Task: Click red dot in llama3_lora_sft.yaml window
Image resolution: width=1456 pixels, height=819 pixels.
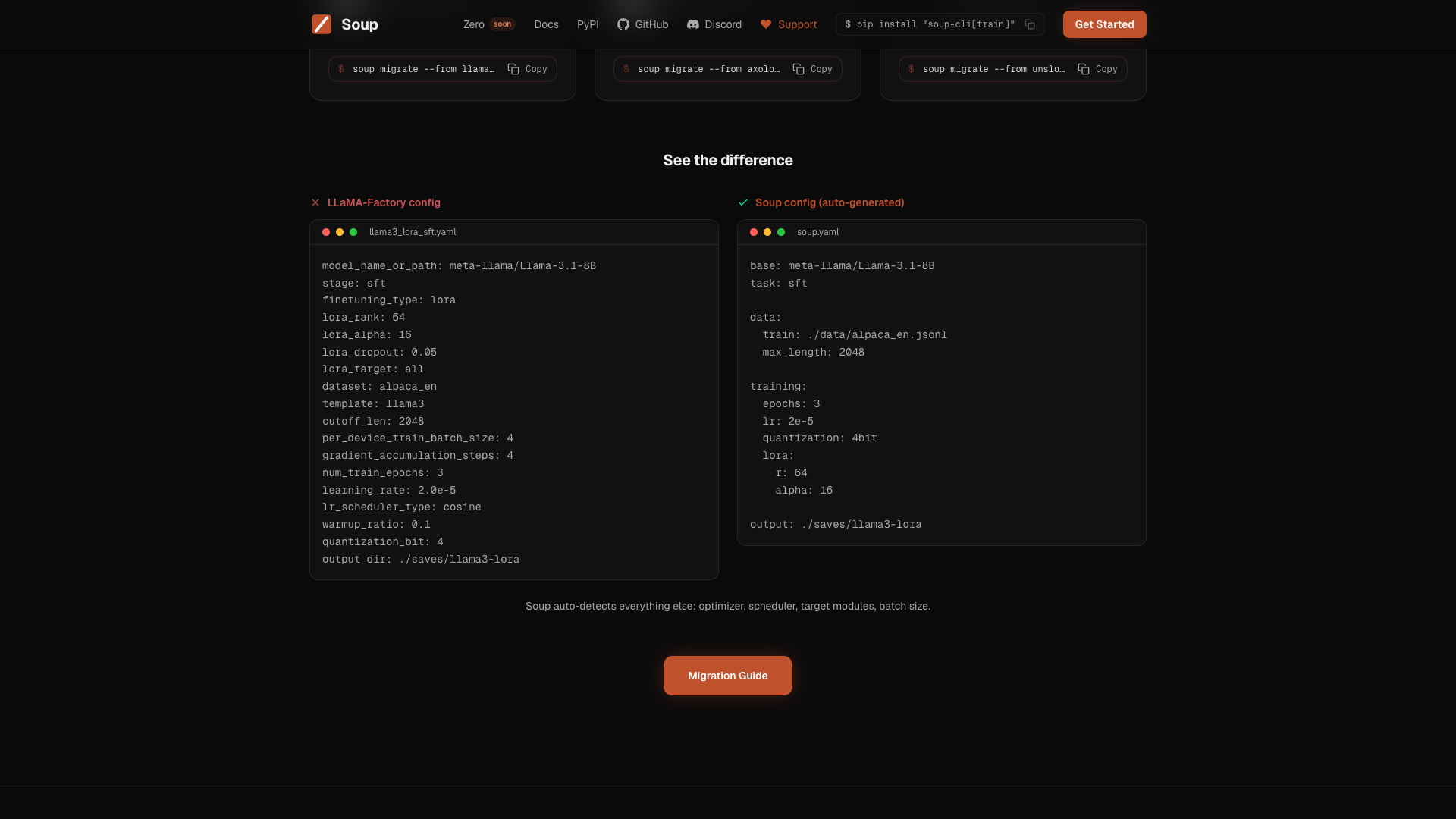Action: click(326, 232)
